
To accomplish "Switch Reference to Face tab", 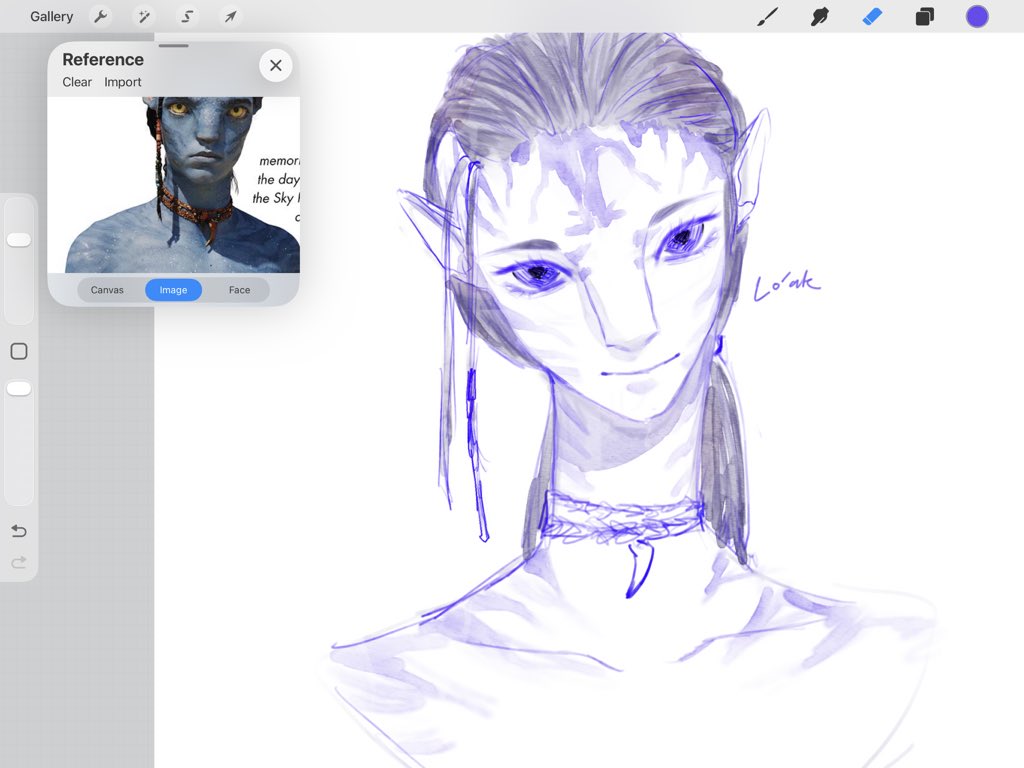I will tap(239, 290).
